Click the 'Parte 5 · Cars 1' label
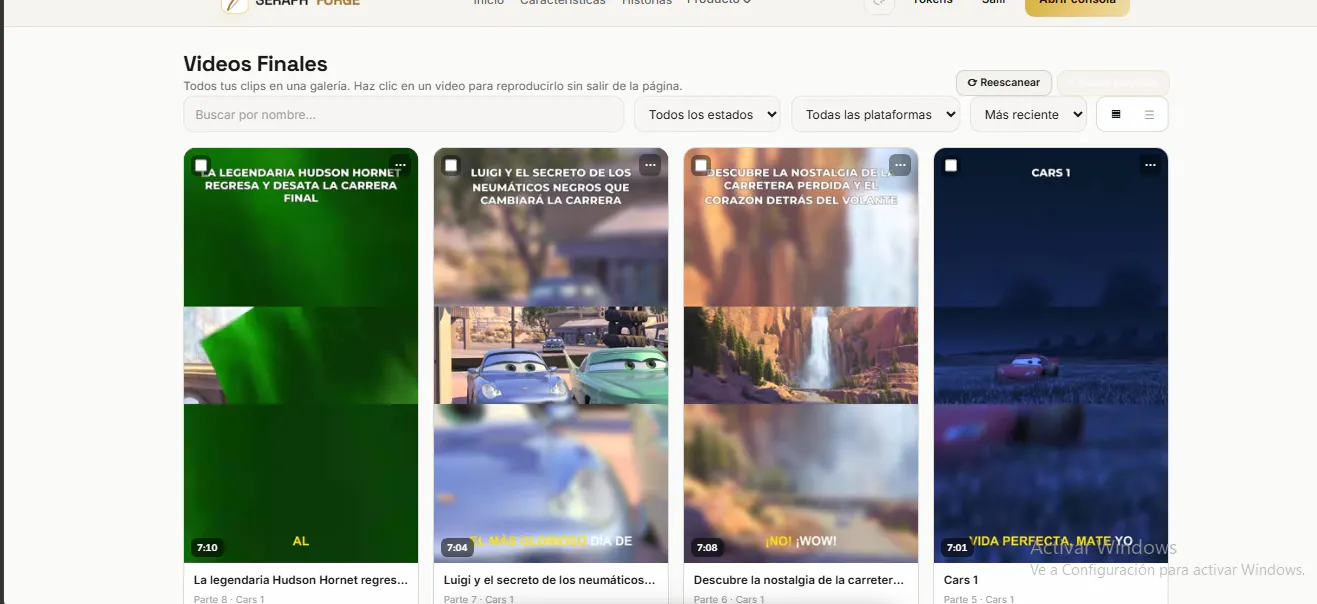Viewport: 1317px width, 604px height. click(x=979, y=599)
